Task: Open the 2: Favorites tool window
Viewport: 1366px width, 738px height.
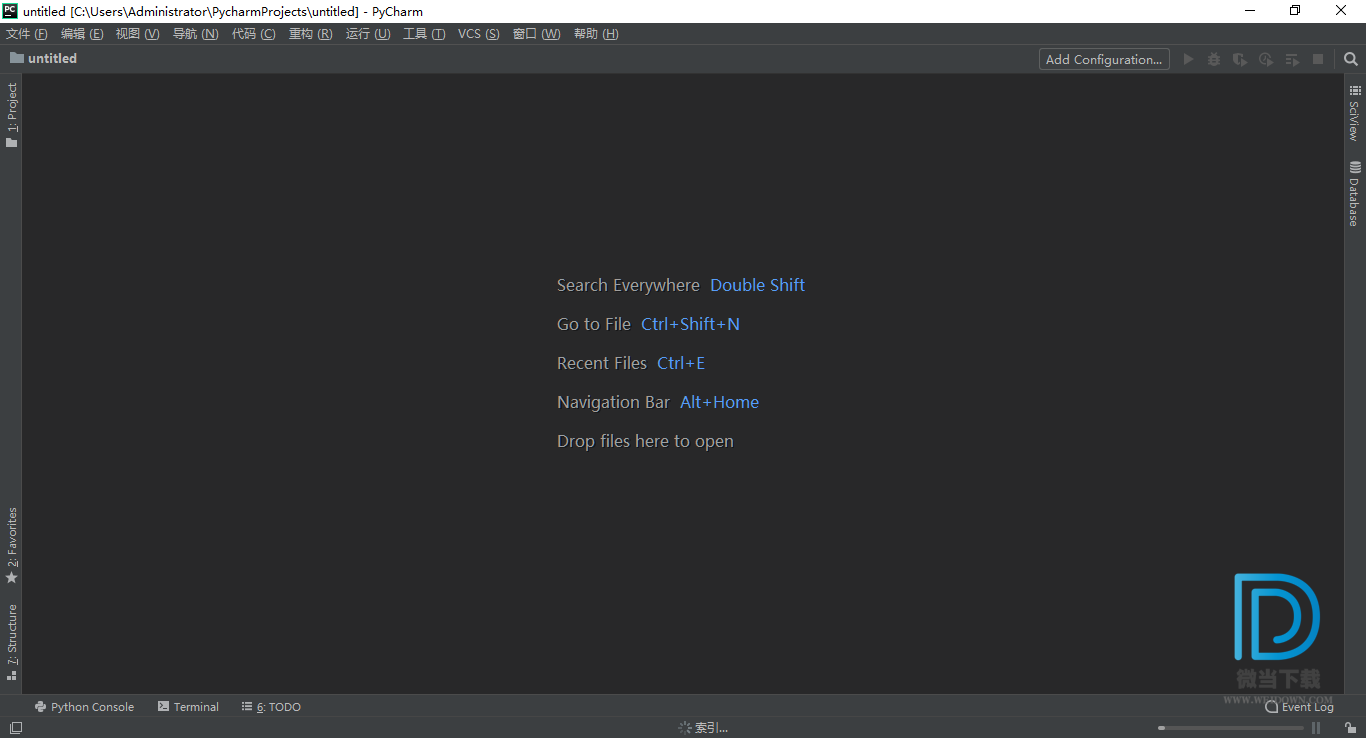Action: coord(12,546)
